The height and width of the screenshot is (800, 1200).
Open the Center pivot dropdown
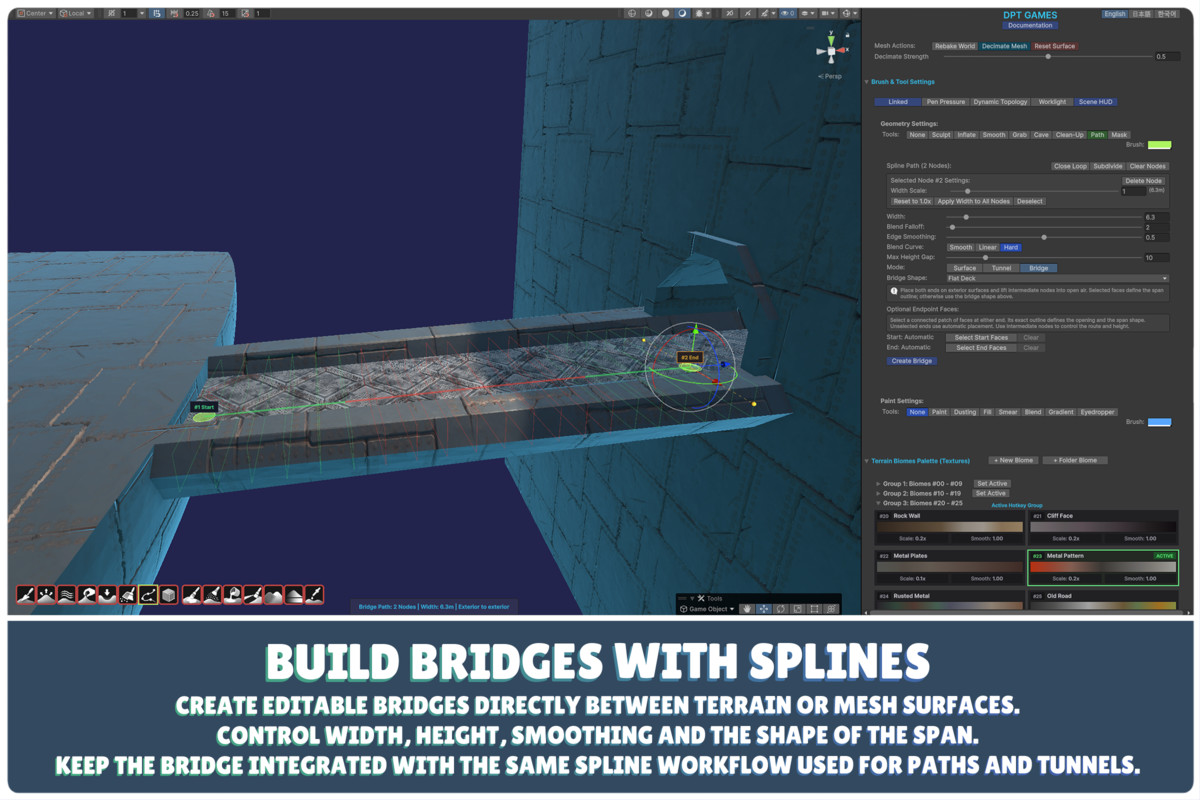pyautogui.click(x=34, y=13)
